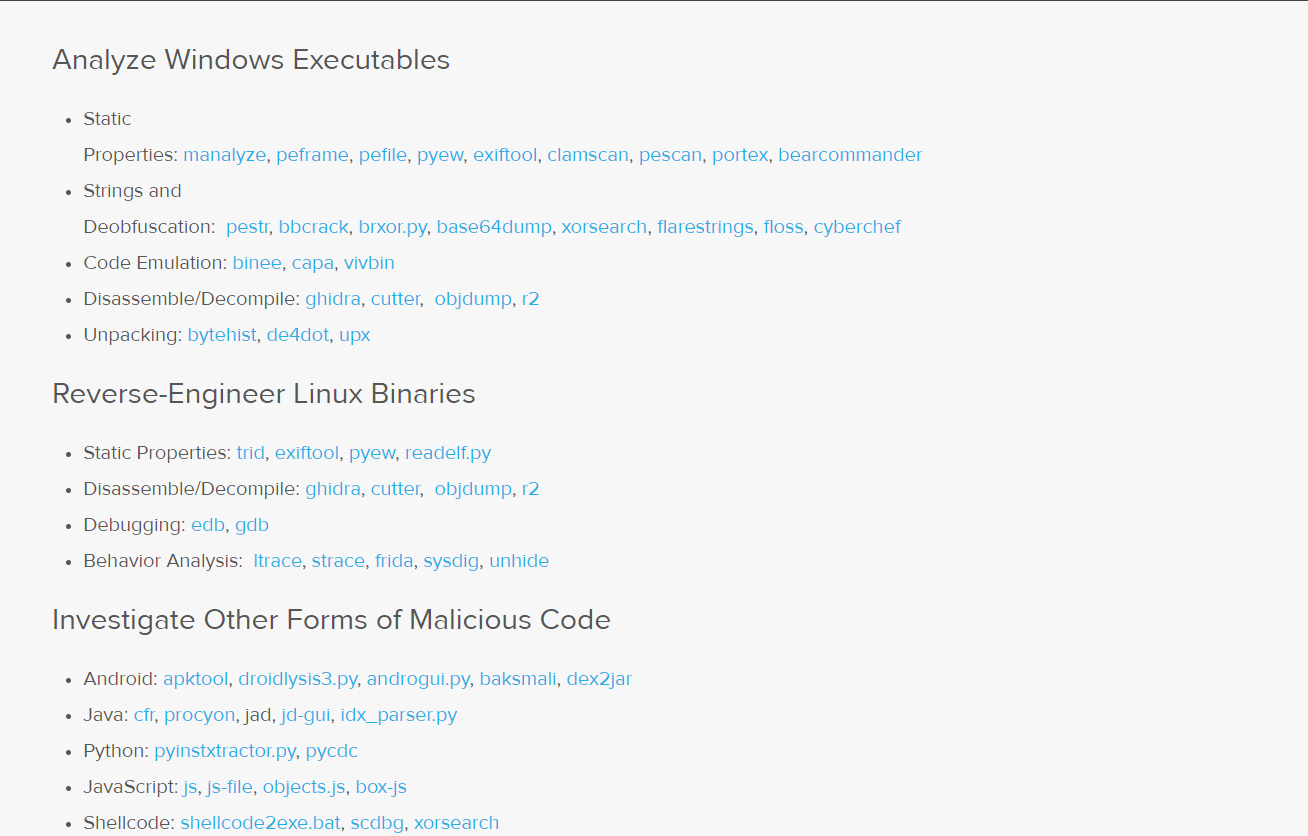
Task: Click the androgui.py link
Action: click(x=418, y=679)
